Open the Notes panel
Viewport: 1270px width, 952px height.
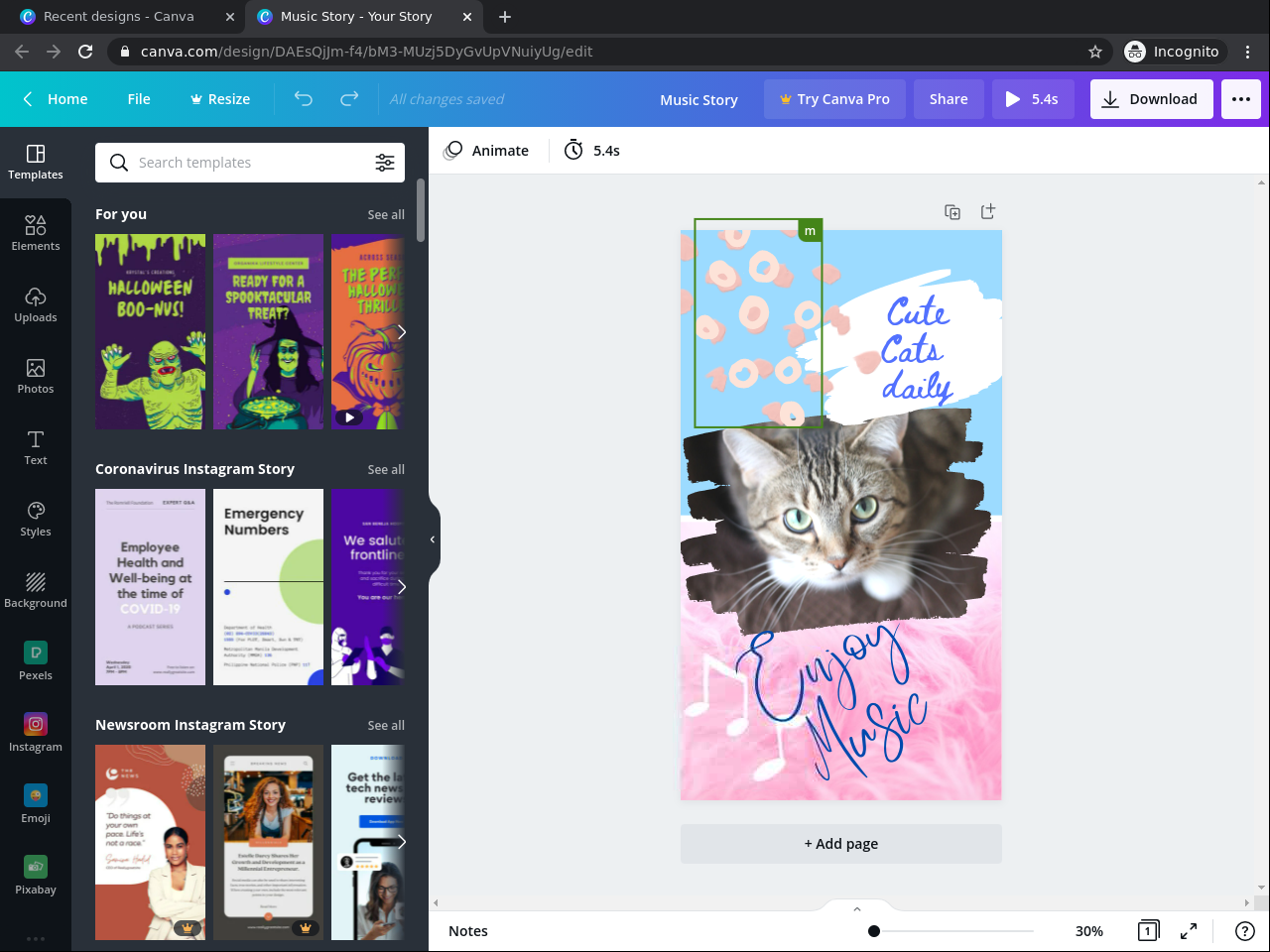468,931
